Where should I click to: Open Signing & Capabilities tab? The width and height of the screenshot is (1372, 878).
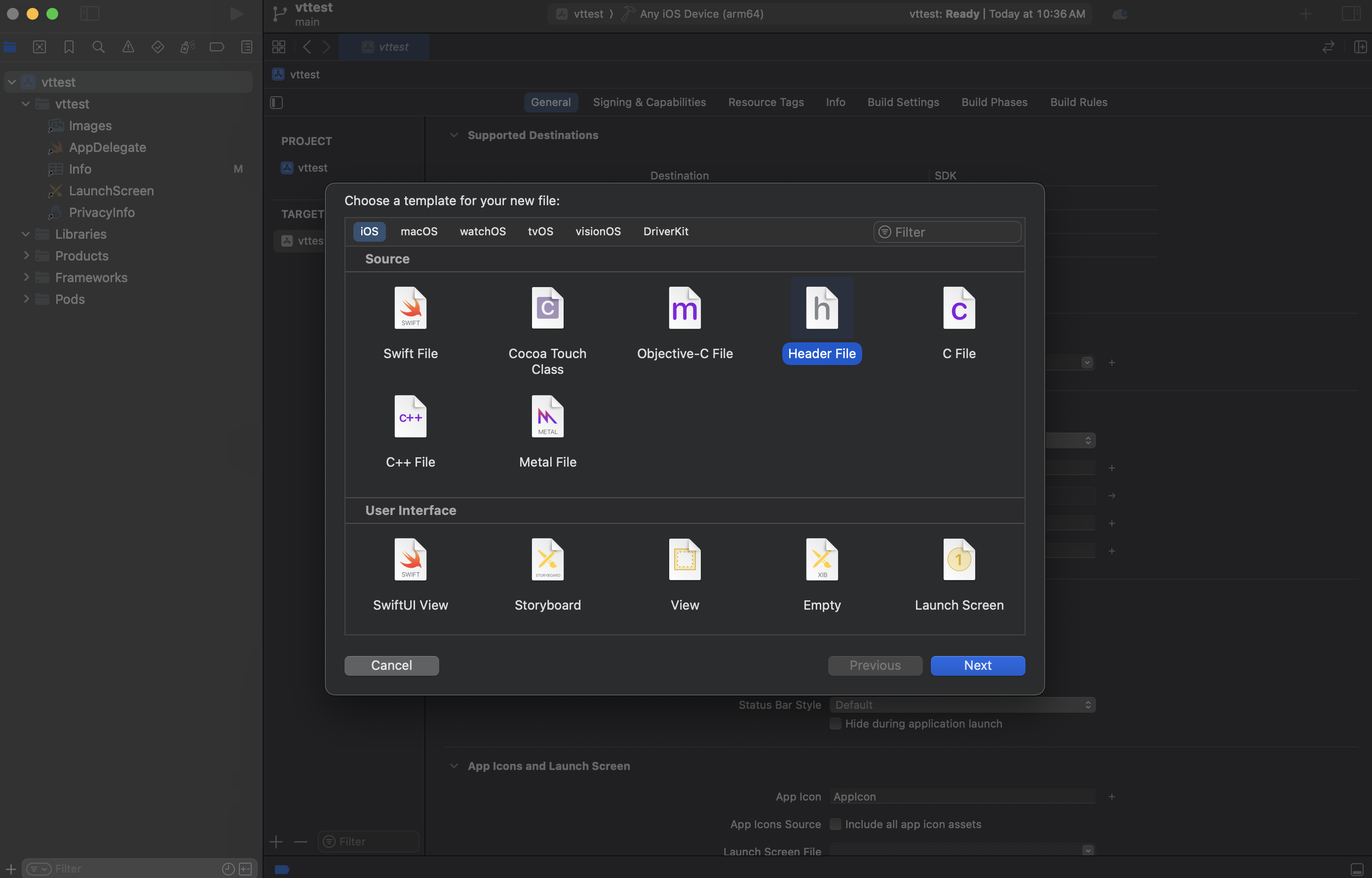pos(649,102)
